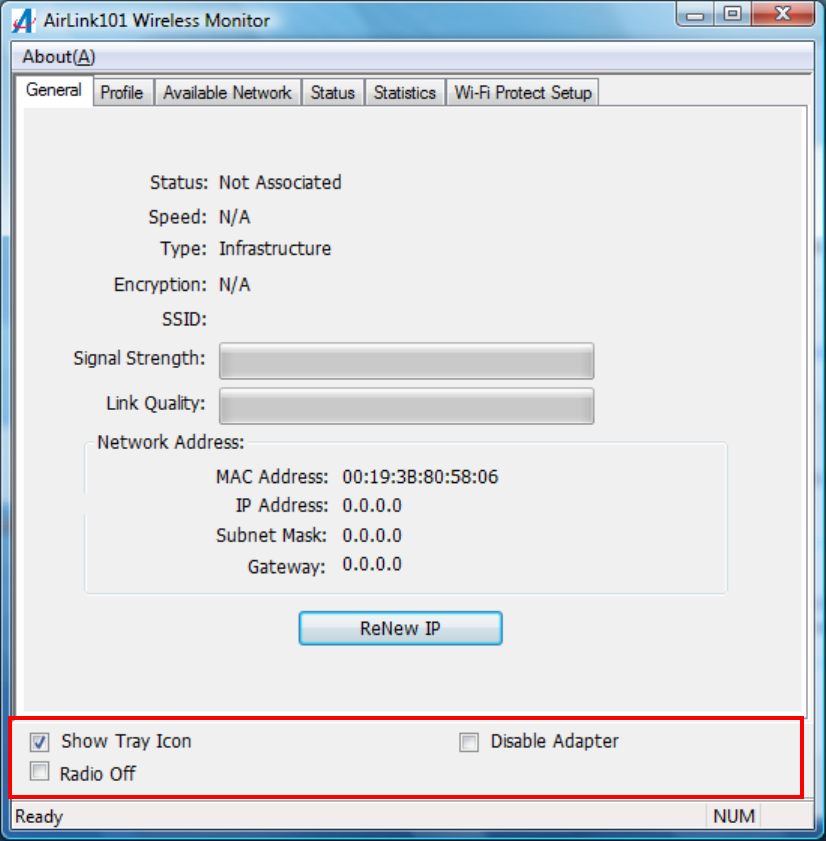
Task: Click the 'SSID:' label
Action: [185, 320]
